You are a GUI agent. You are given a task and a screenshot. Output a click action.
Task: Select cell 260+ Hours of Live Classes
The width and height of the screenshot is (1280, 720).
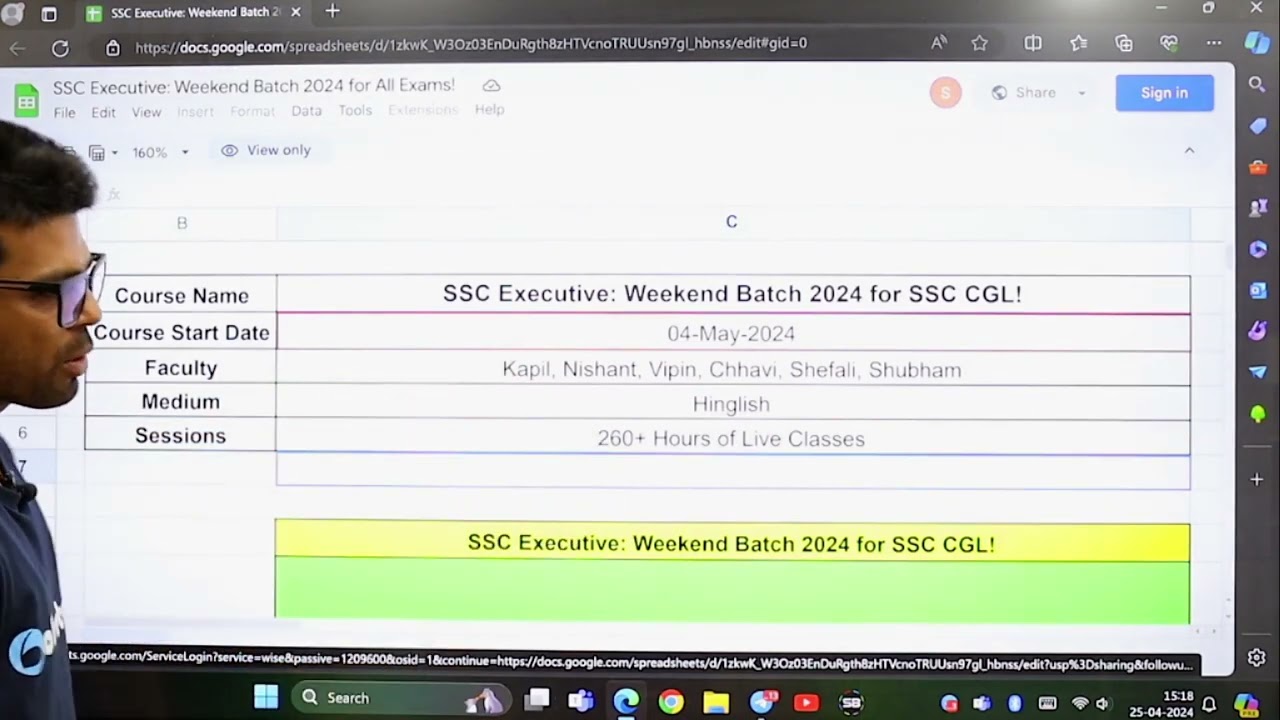[x=732, y=438]
